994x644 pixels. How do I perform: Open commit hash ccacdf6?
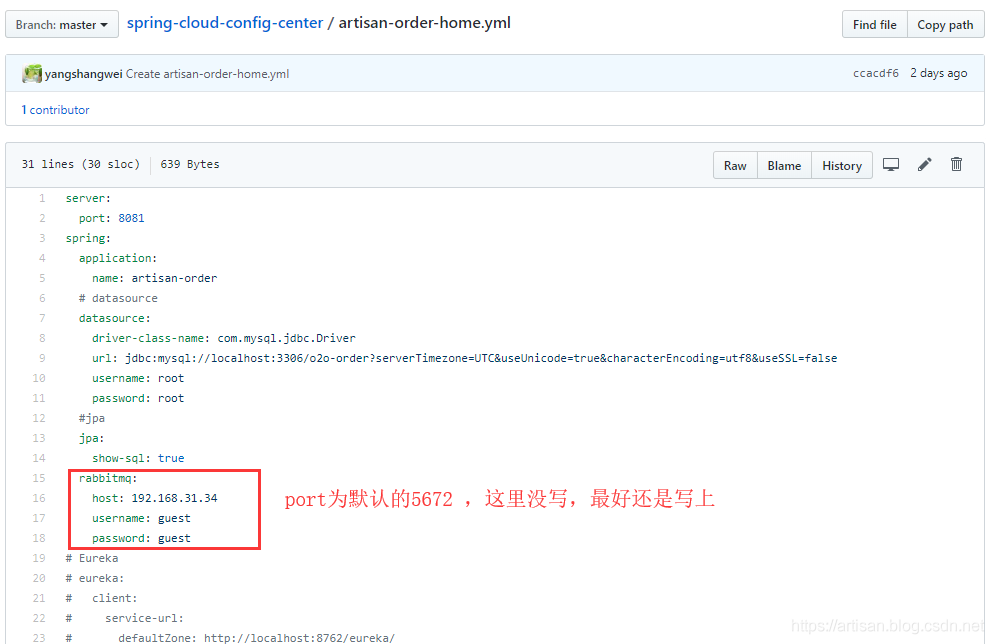pos(876,73)
